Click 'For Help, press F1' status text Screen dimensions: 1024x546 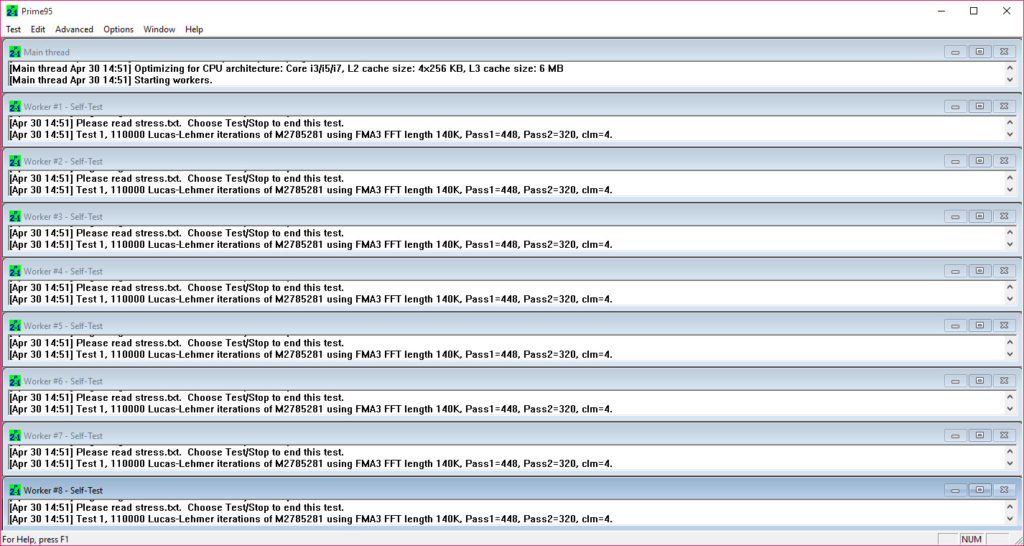pyautogui.click(x=36, y=539)
